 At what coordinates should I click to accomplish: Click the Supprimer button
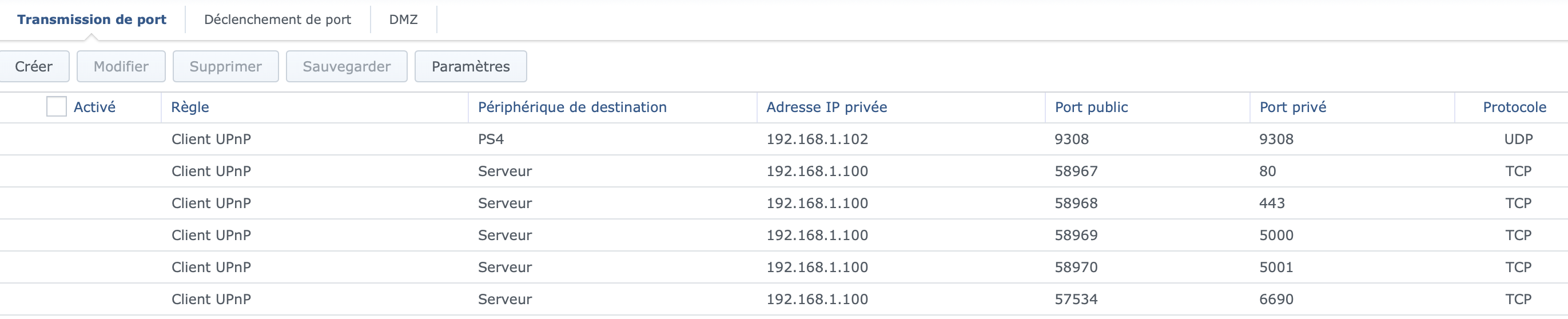(225, 66)
